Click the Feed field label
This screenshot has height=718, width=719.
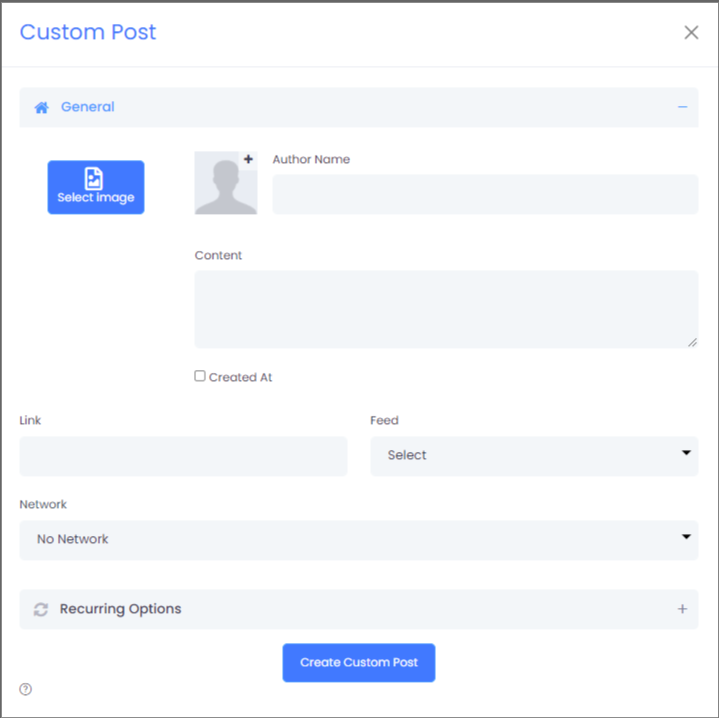coord(384,420)
